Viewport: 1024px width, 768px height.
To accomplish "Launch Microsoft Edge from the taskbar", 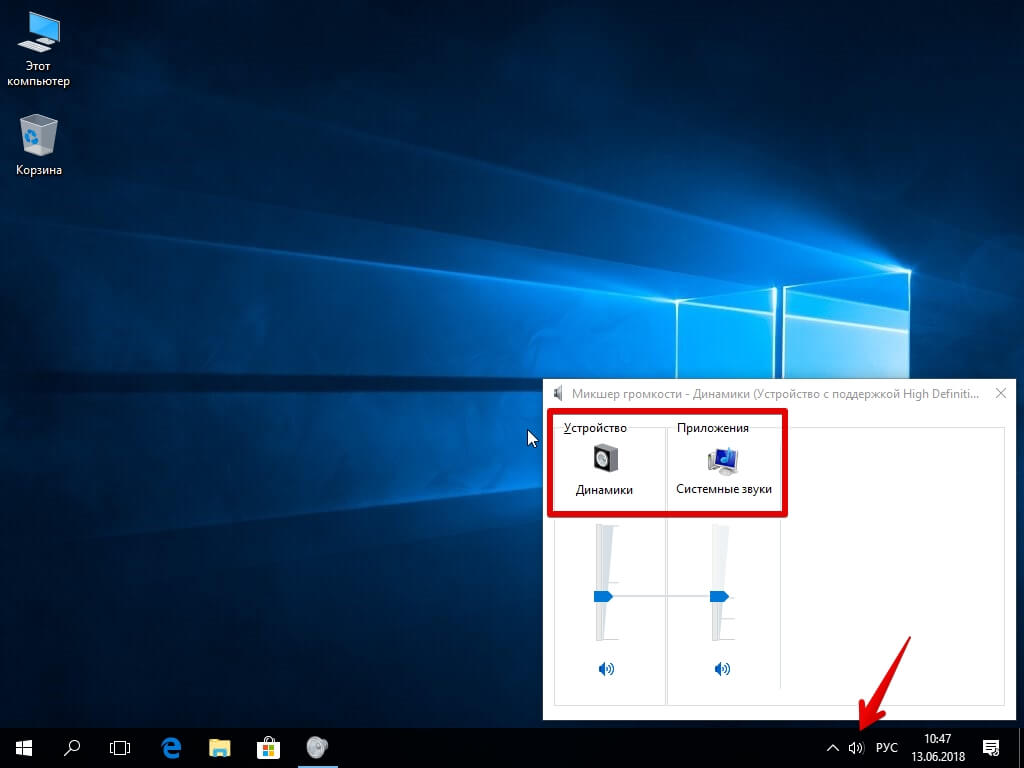I will click(x=171, y=747).
